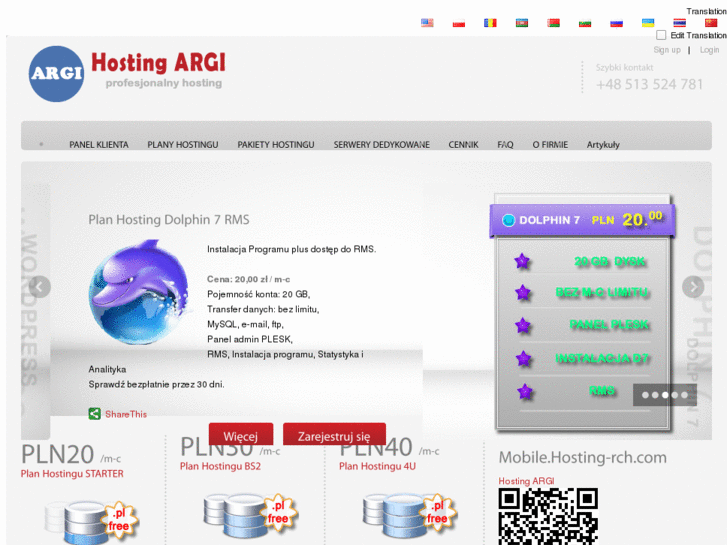Visit the FAQ menu item

click(x=505, y=145)
